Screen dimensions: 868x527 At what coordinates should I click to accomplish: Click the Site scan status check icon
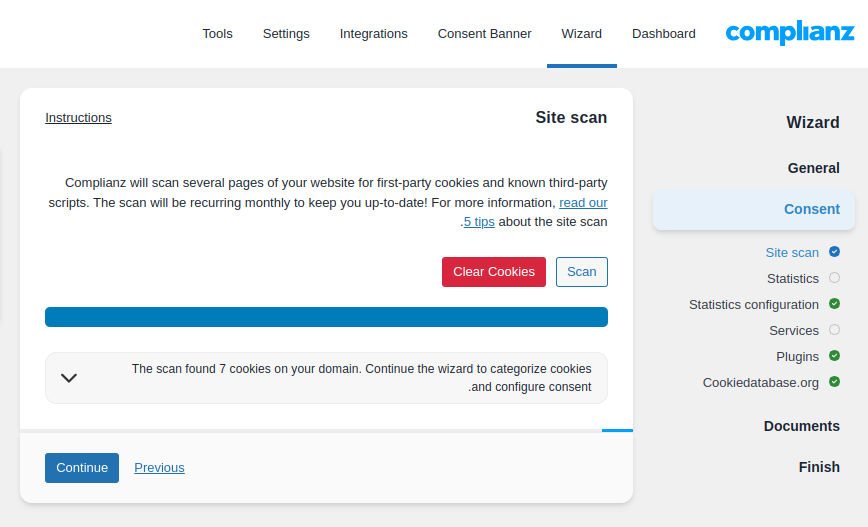point(834,252)
